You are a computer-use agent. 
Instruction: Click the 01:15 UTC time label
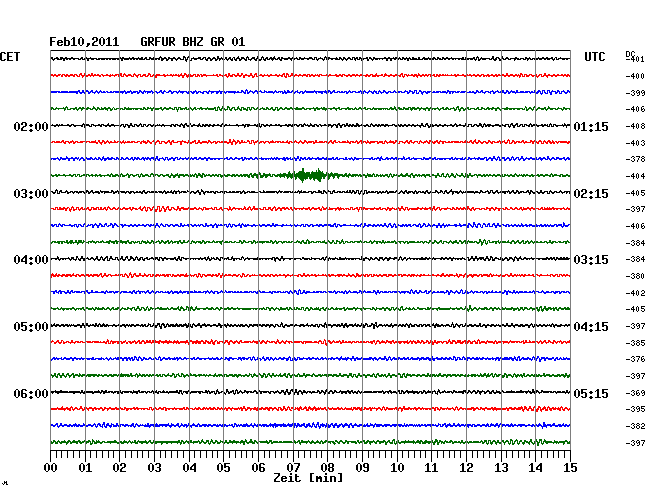[591, 126]
